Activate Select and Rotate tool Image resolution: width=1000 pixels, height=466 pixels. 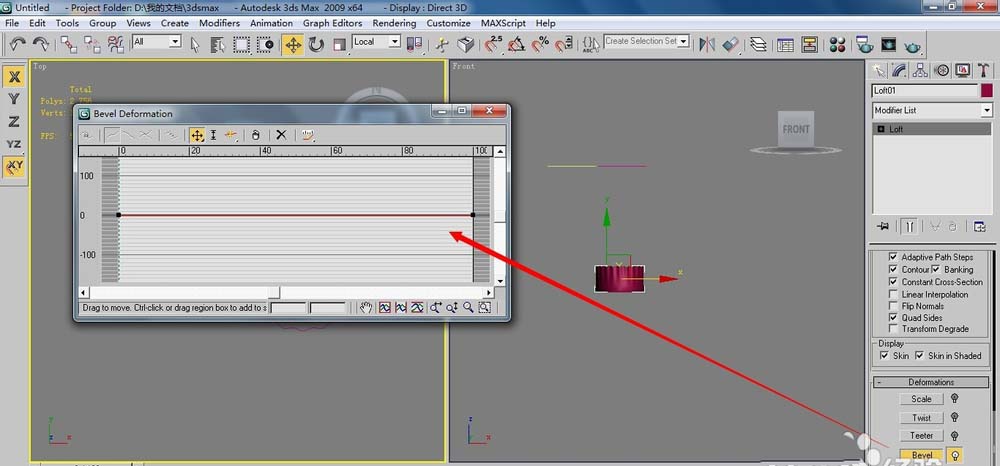click(x=316, y=45)
